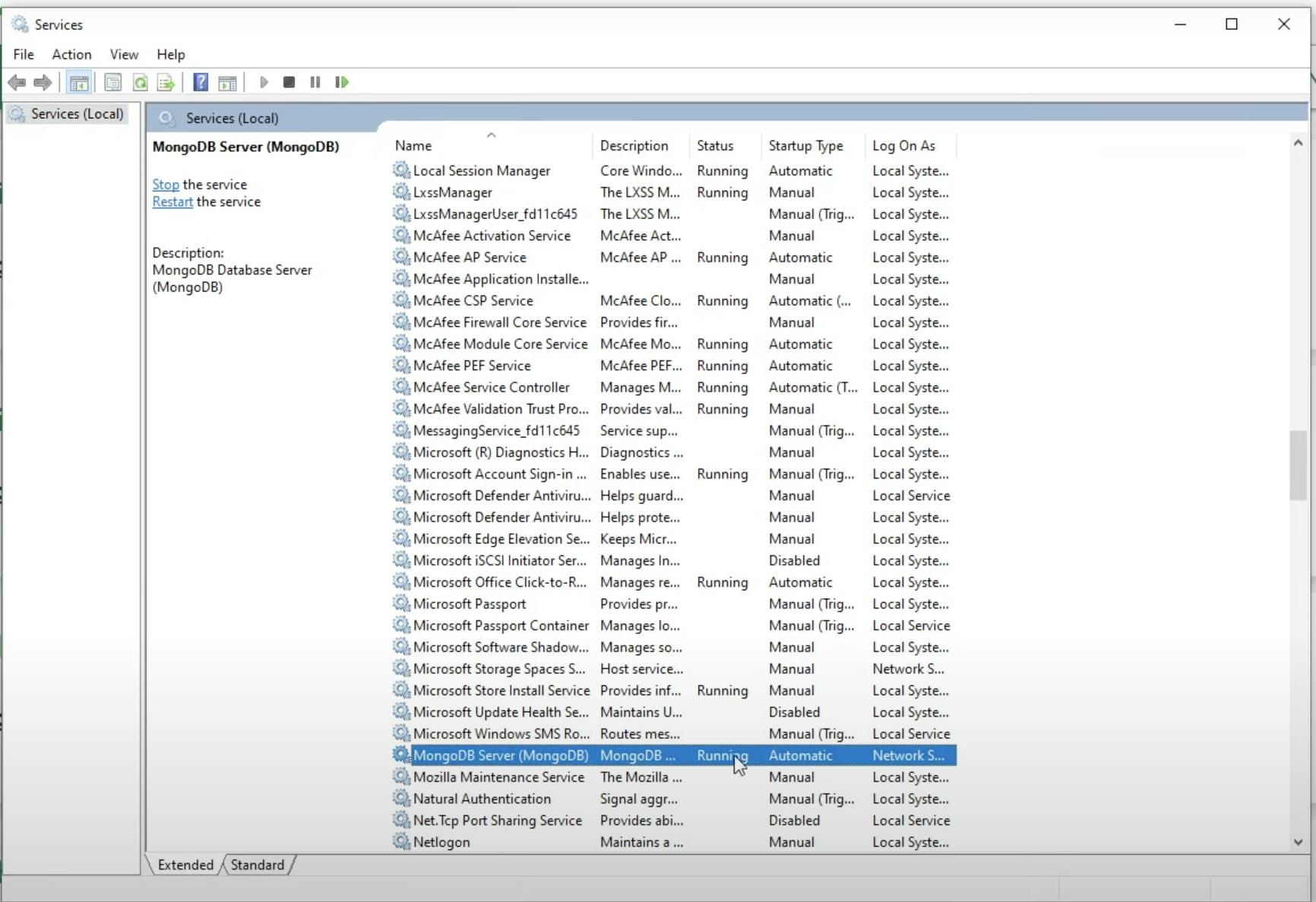This screenshot has height=902, width=1316.
Task: Click the gear icon beside LxssManager
Action: pyautogui.click(x=401, y=192)
